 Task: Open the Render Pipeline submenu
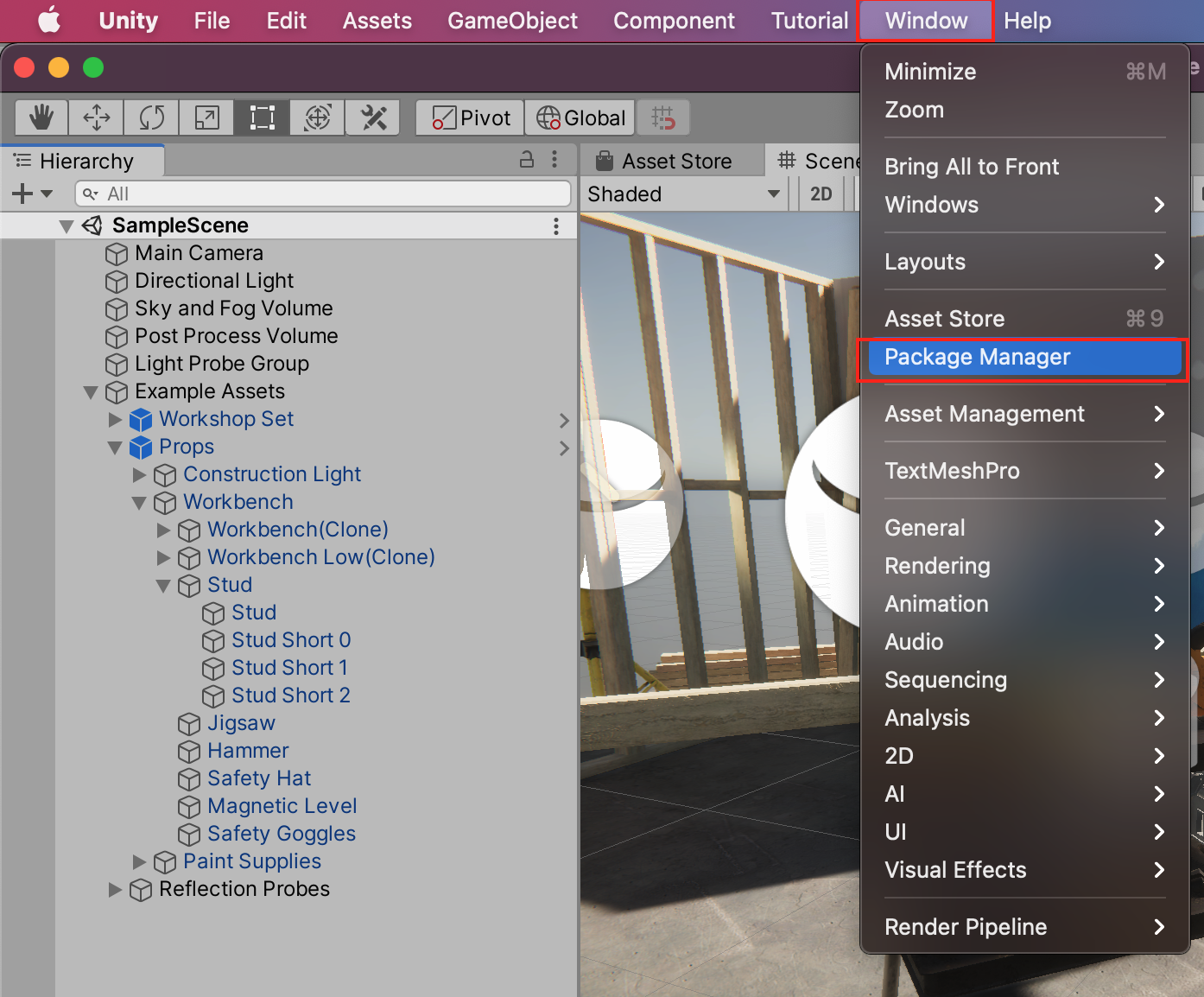(1024, 927)
